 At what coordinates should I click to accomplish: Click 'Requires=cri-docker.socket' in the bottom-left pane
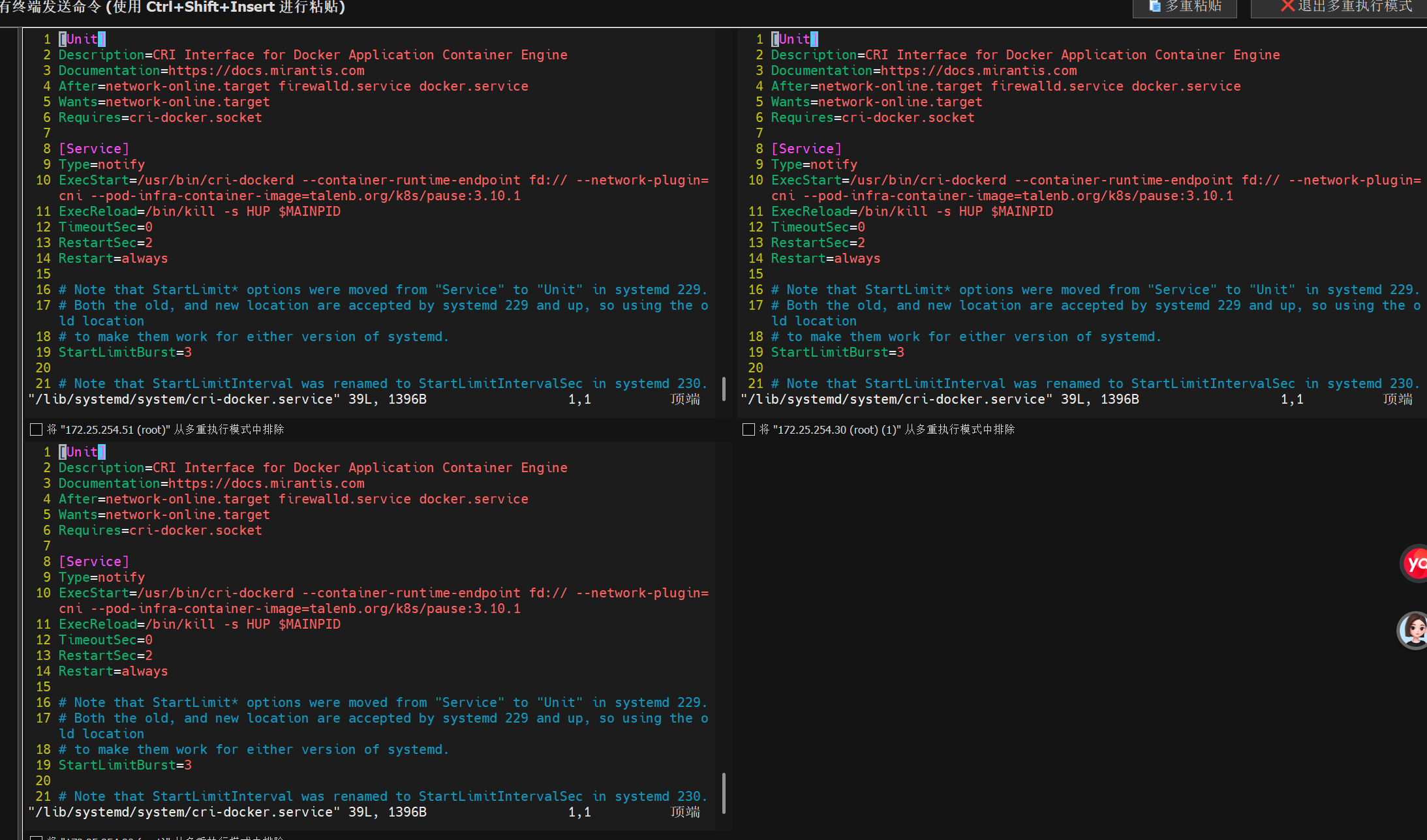[x=161, y=530]
